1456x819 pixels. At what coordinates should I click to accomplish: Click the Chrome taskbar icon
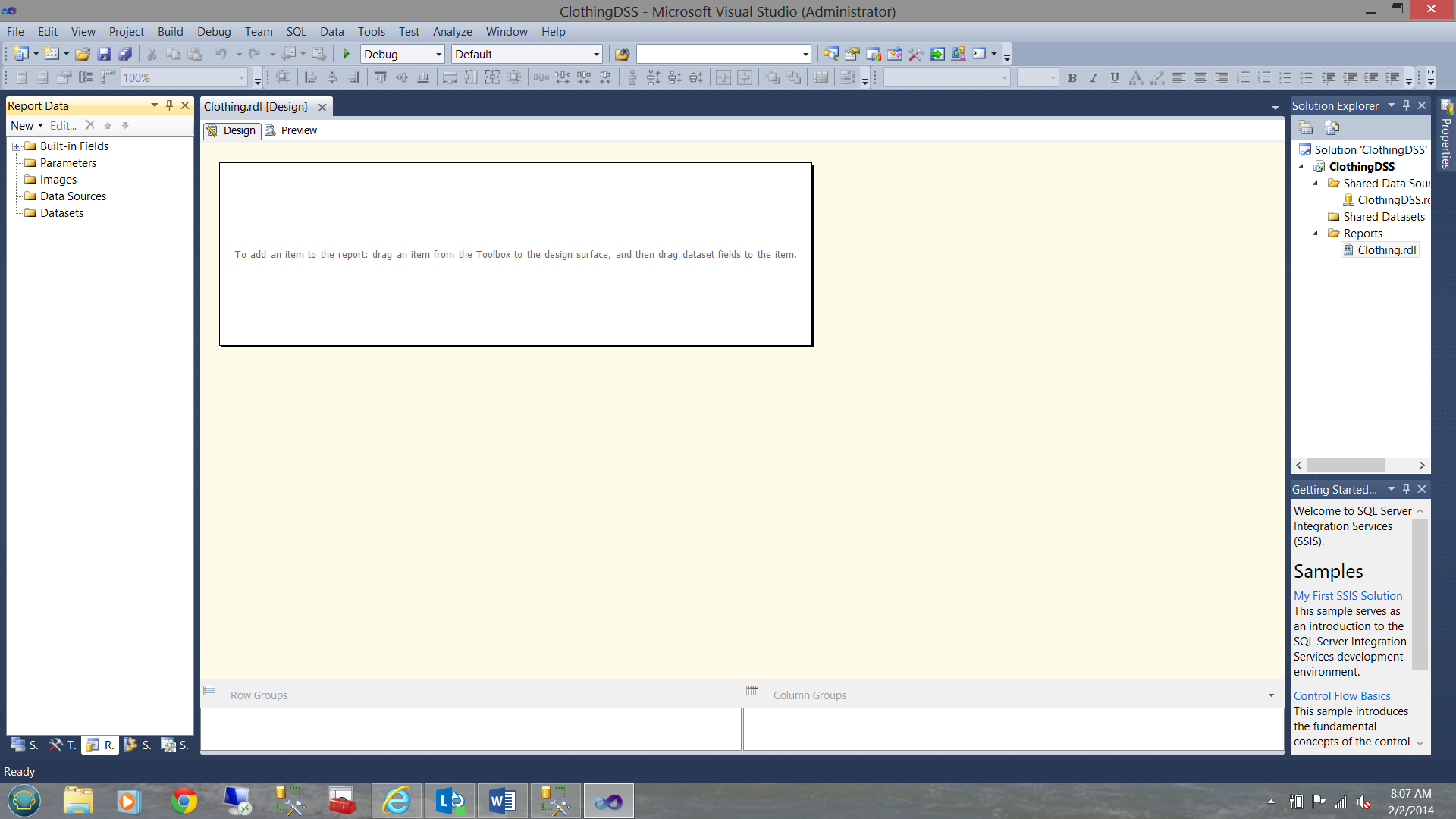coord(184,801)
